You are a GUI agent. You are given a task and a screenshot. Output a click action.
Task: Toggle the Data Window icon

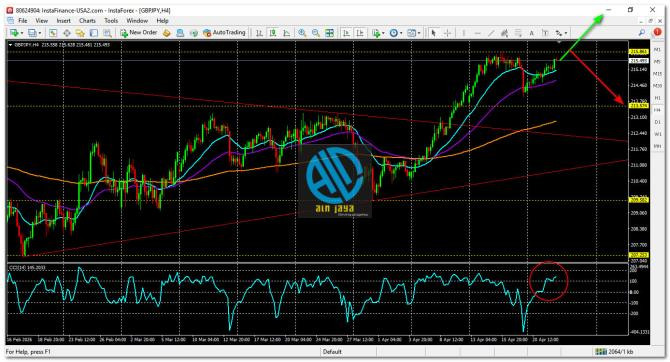(x=67, y=33)
